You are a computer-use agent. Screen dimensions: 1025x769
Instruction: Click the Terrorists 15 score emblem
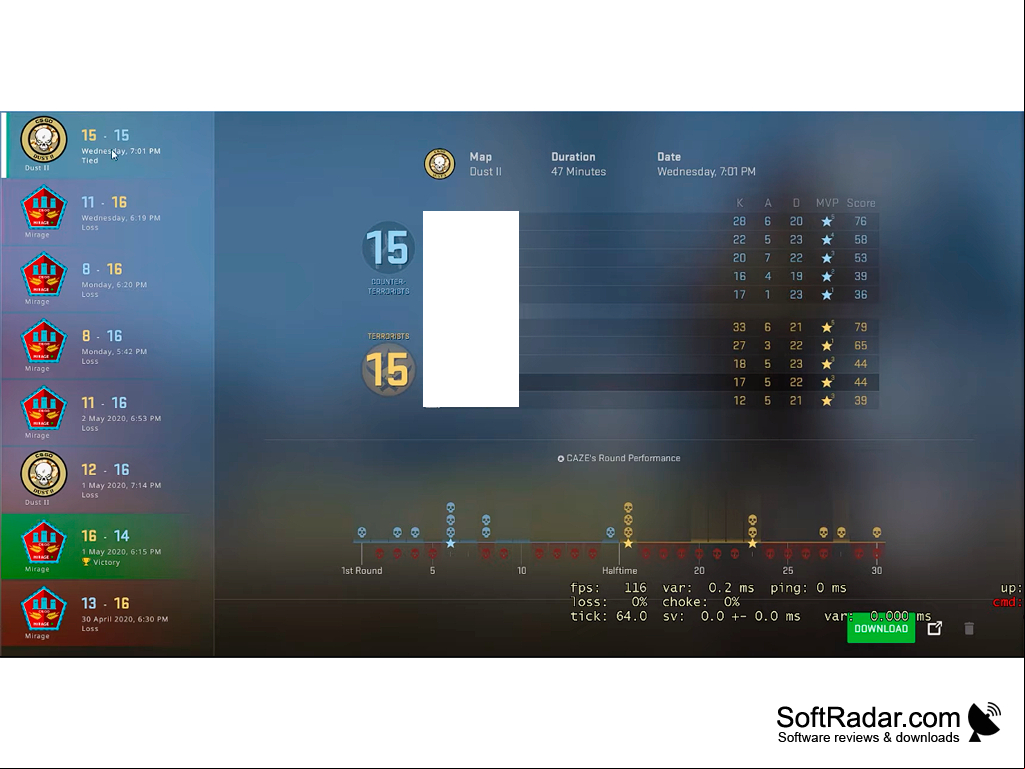coord(388,369)
